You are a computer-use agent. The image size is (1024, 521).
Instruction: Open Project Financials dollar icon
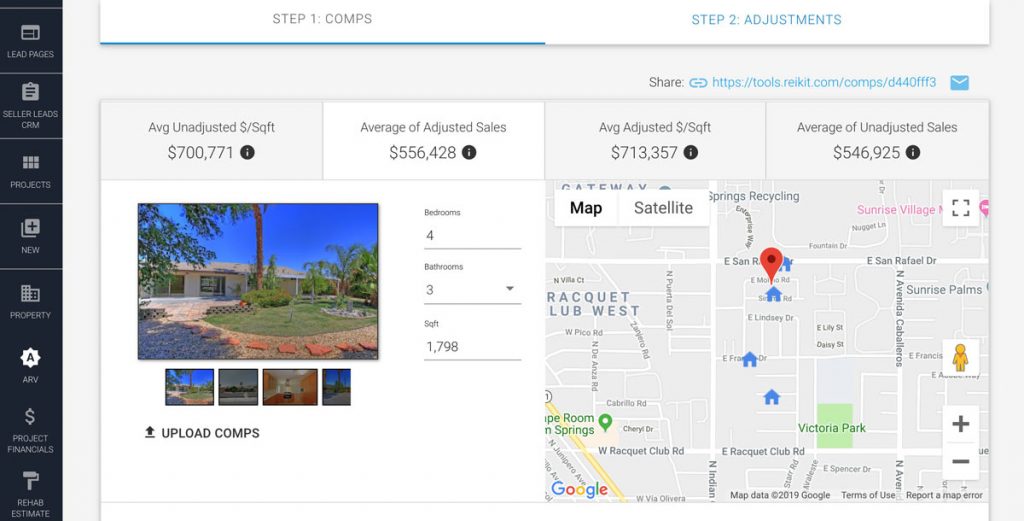click(31, 417)
